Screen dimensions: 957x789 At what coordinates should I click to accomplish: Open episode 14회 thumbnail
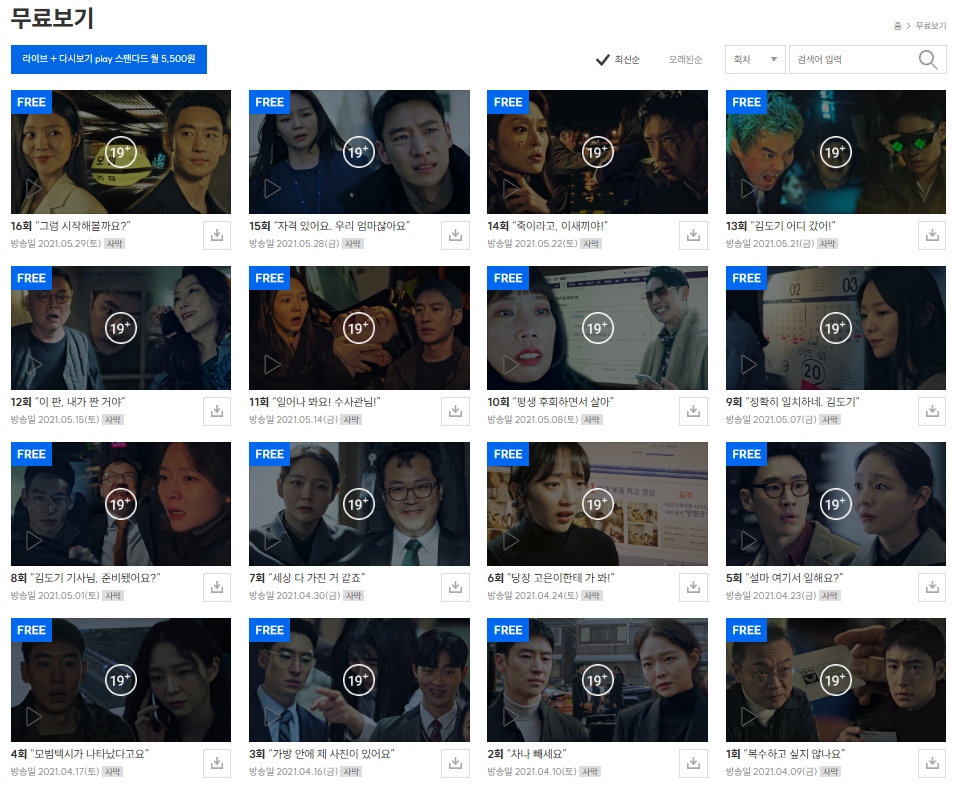(598, 152)
